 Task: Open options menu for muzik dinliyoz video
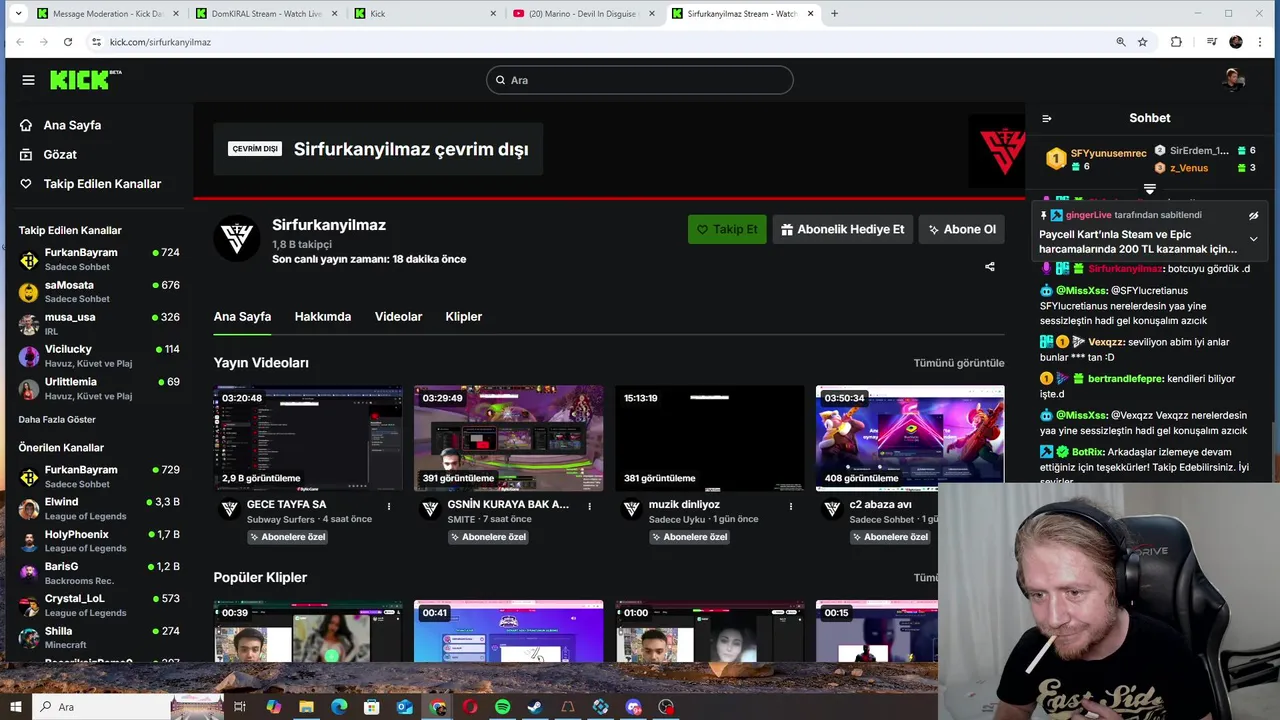[x=791, y=506]
